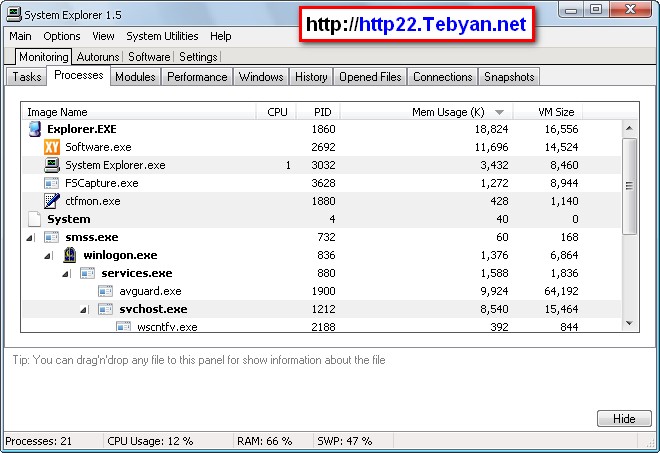Switch to the Autoruns tab
This screenshot has width=660, height=453.
(98, 57)
